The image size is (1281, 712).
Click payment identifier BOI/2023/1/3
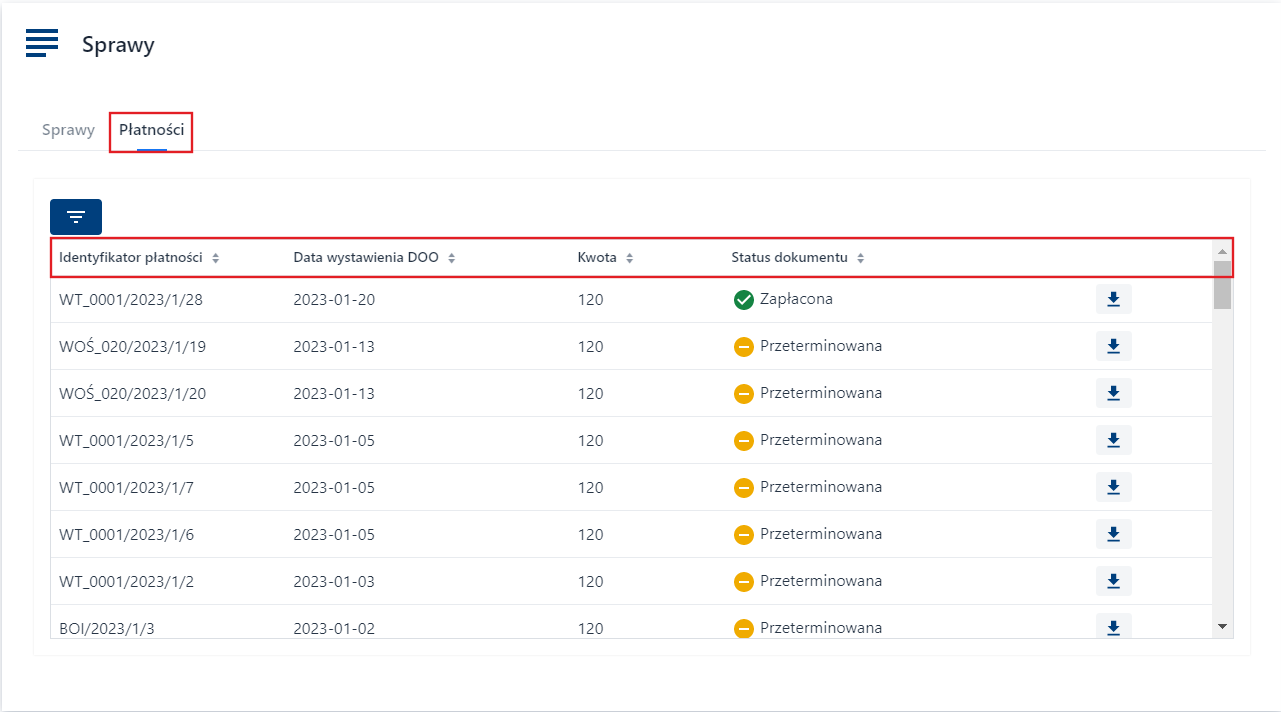[109, 629]
